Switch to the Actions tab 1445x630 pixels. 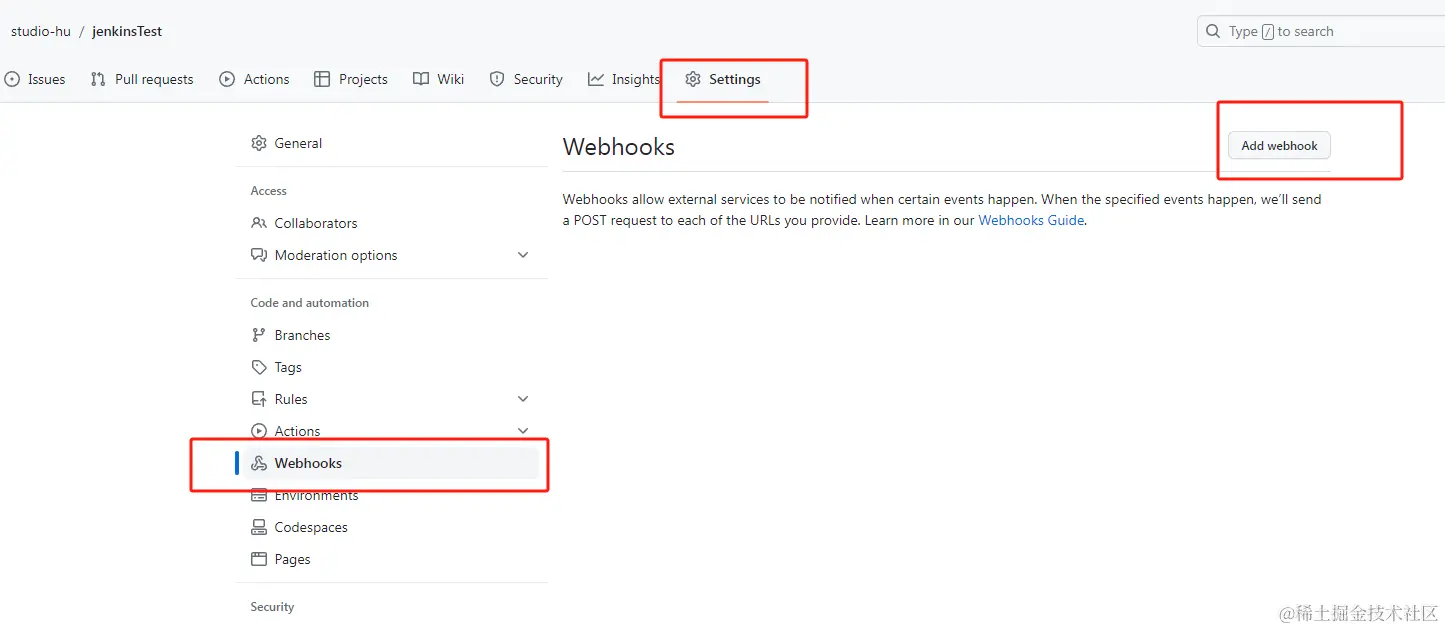254,79
